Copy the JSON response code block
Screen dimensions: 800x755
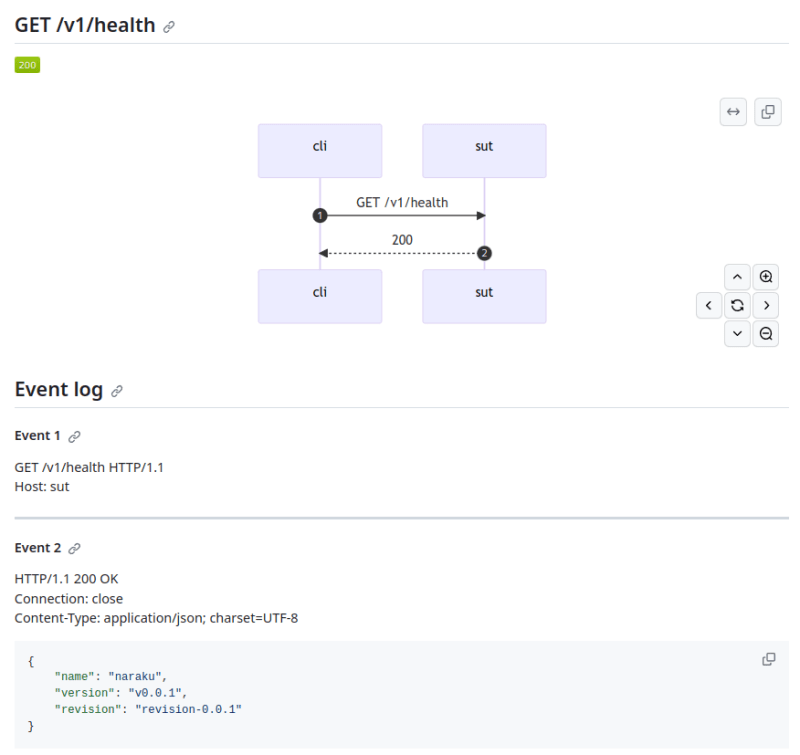768,660
